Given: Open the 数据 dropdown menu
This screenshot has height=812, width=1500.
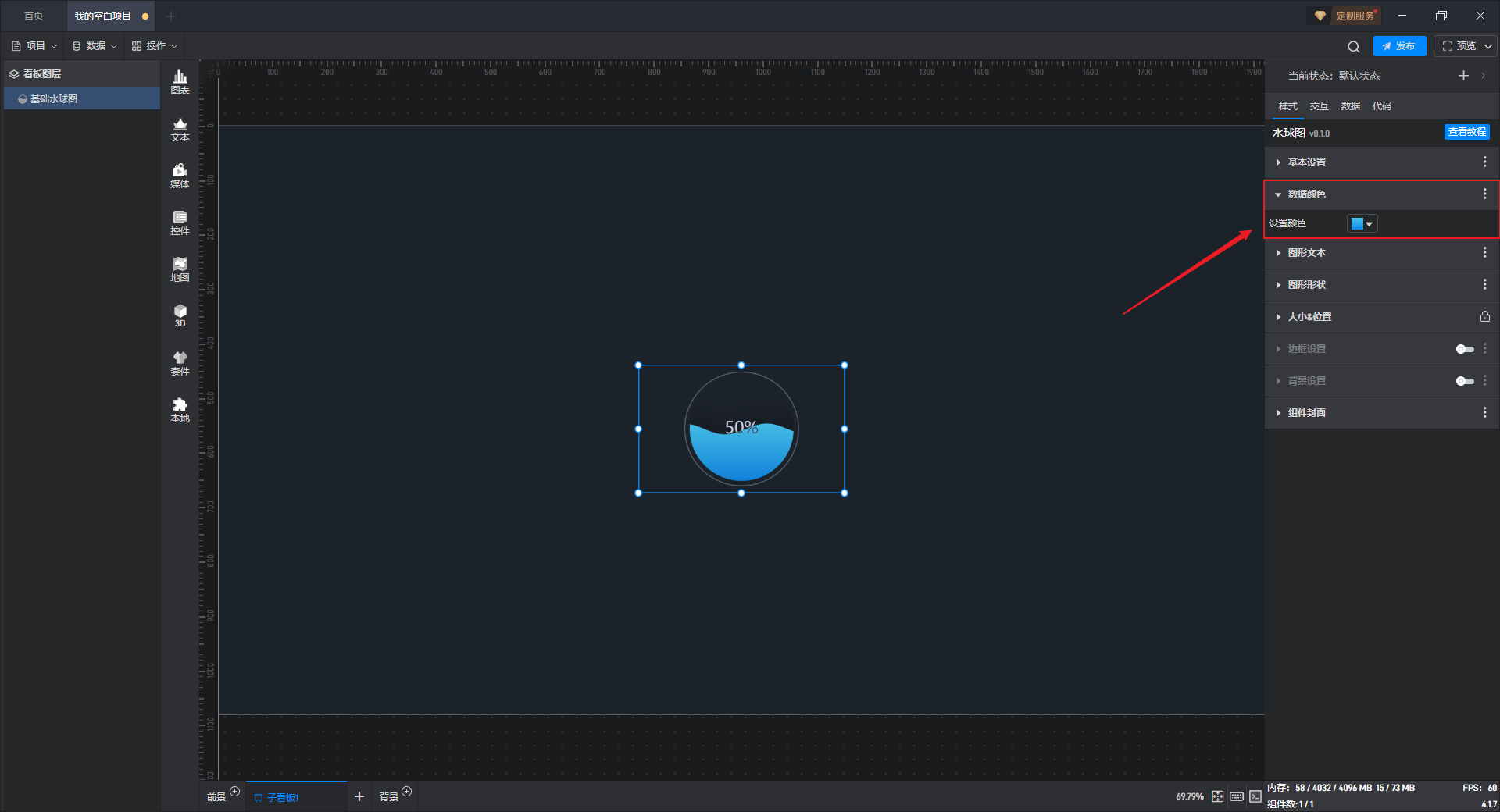Looking at the screenshot, I should pyautogui.click(x=95, y=46).
